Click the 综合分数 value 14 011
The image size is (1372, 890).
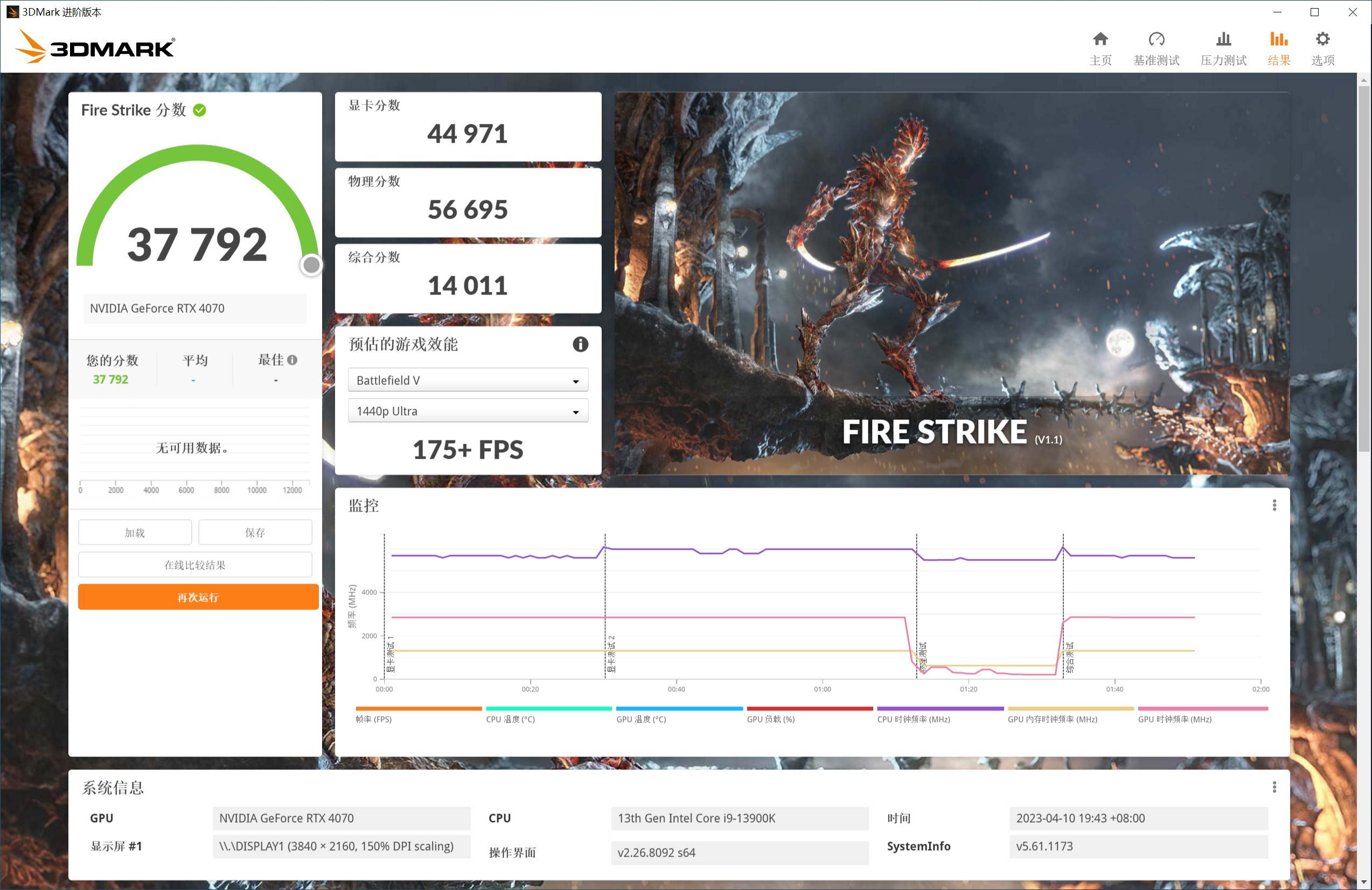click(468, 286)
